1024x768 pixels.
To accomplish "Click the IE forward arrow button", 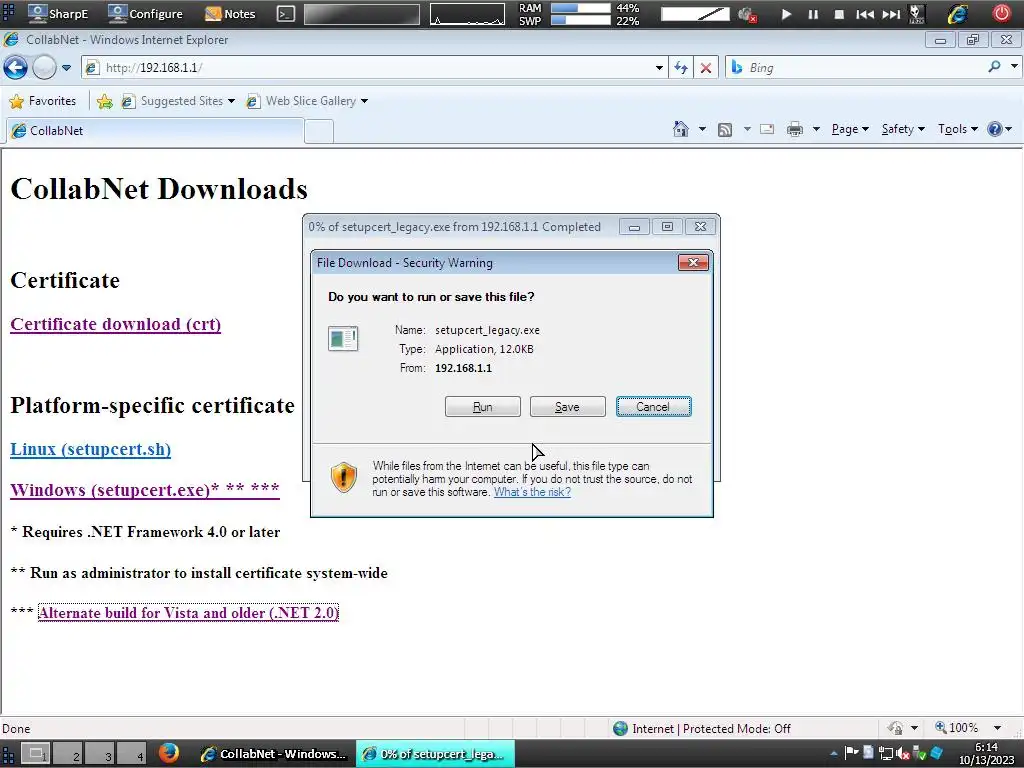I will [44, 67].
